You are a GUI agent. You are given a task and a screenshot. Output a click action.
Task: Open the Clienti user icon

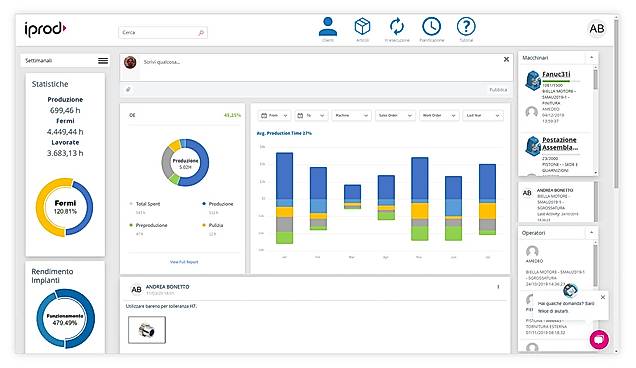coord(328,27)
